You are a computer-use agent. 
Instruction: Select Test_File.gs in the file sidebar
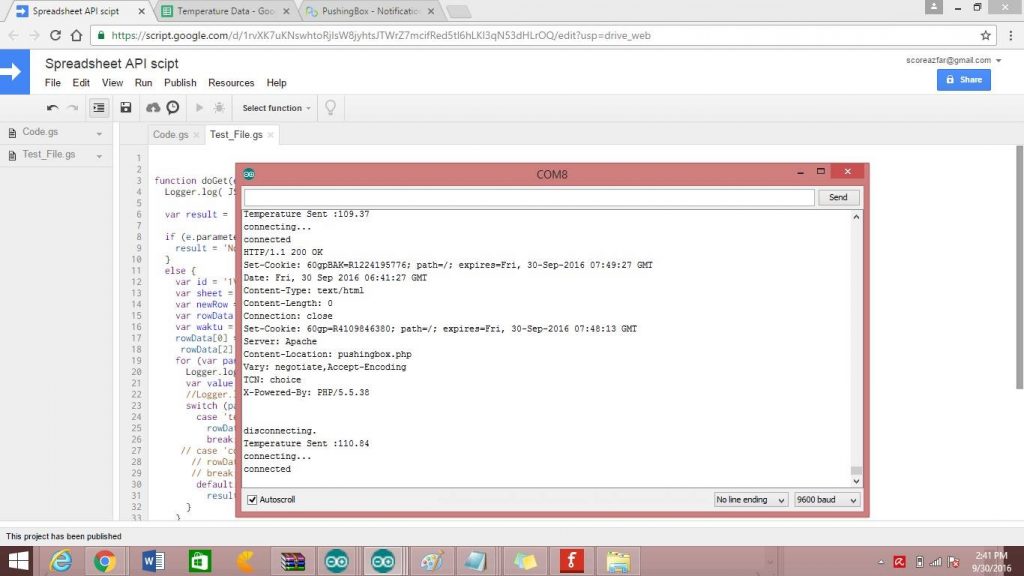[48, 155]
